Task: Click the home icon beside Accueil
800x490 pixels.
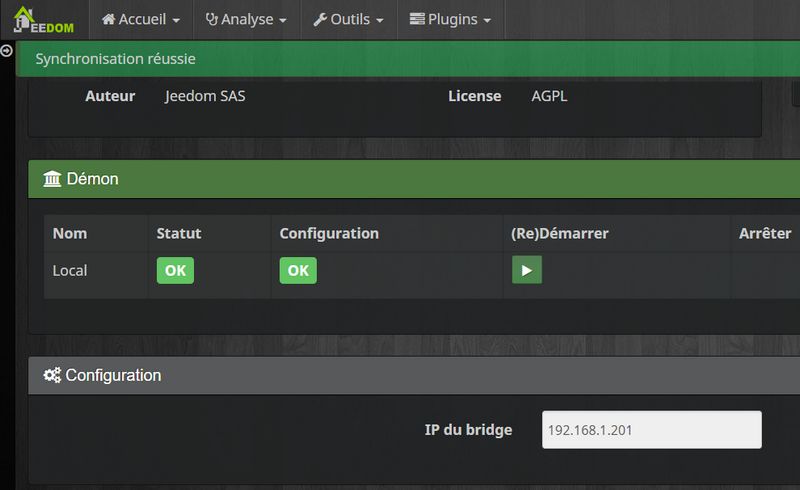Action: (109, 20)
